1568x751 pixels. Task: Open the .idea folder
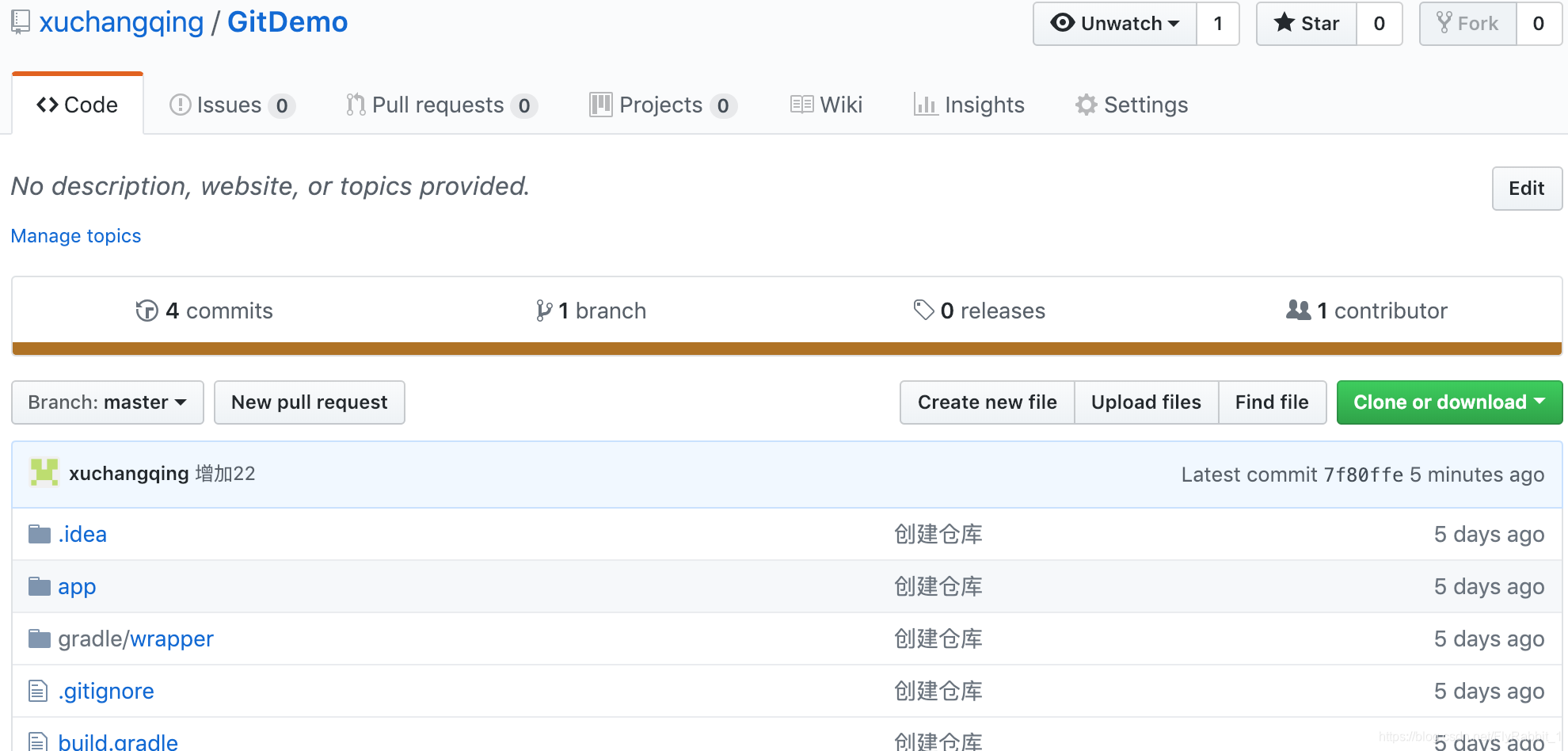pos(82,534)
